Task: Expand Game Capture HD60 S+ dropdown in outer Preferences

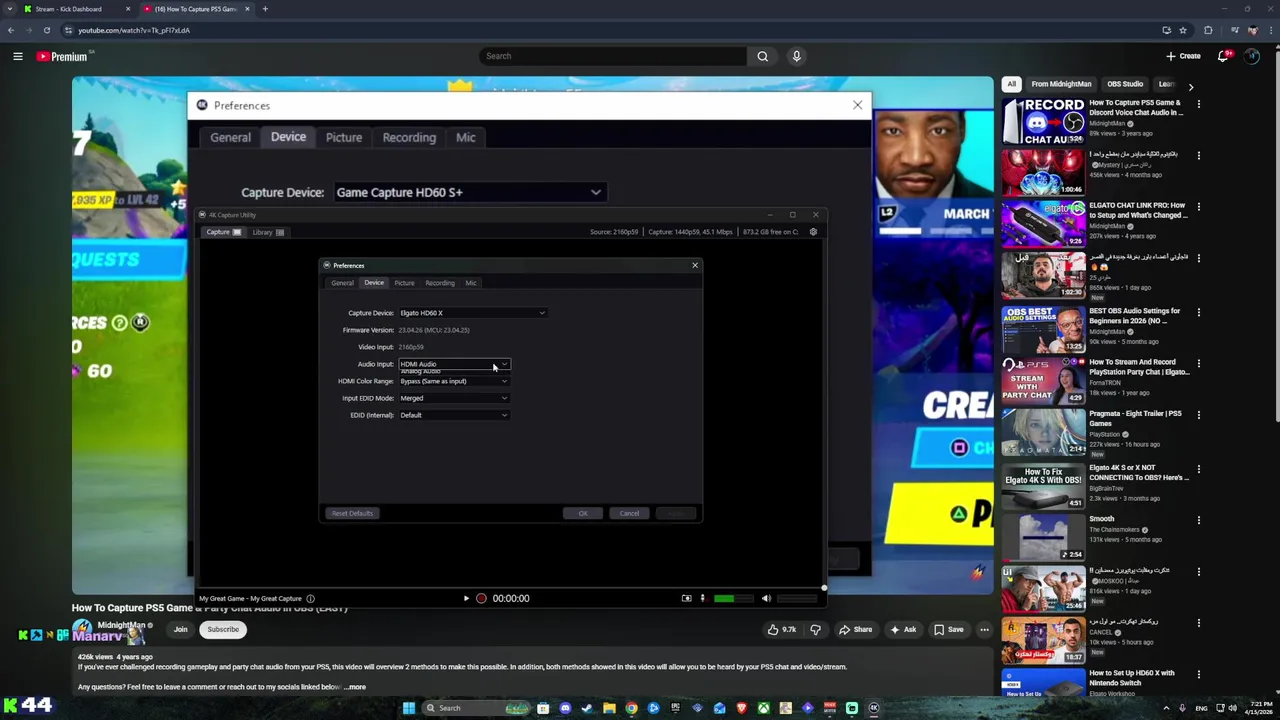Action: [469, 192]
